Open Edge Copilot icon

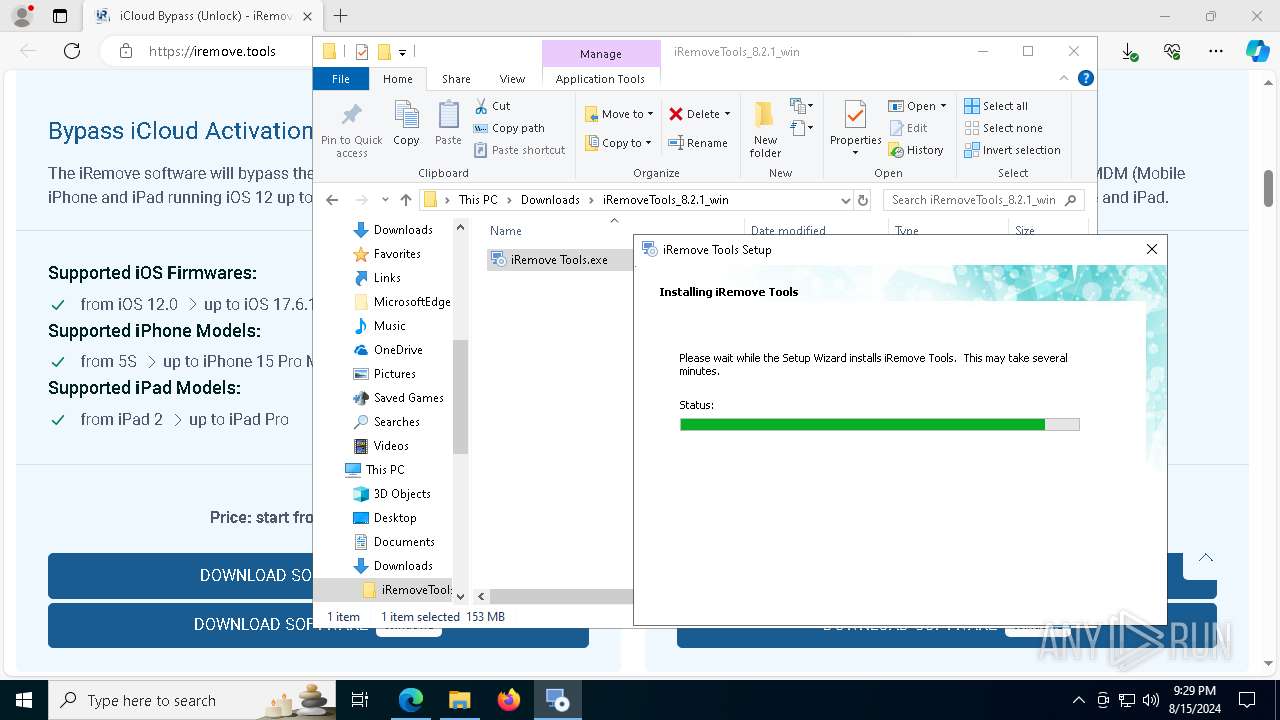point(1257,51)
